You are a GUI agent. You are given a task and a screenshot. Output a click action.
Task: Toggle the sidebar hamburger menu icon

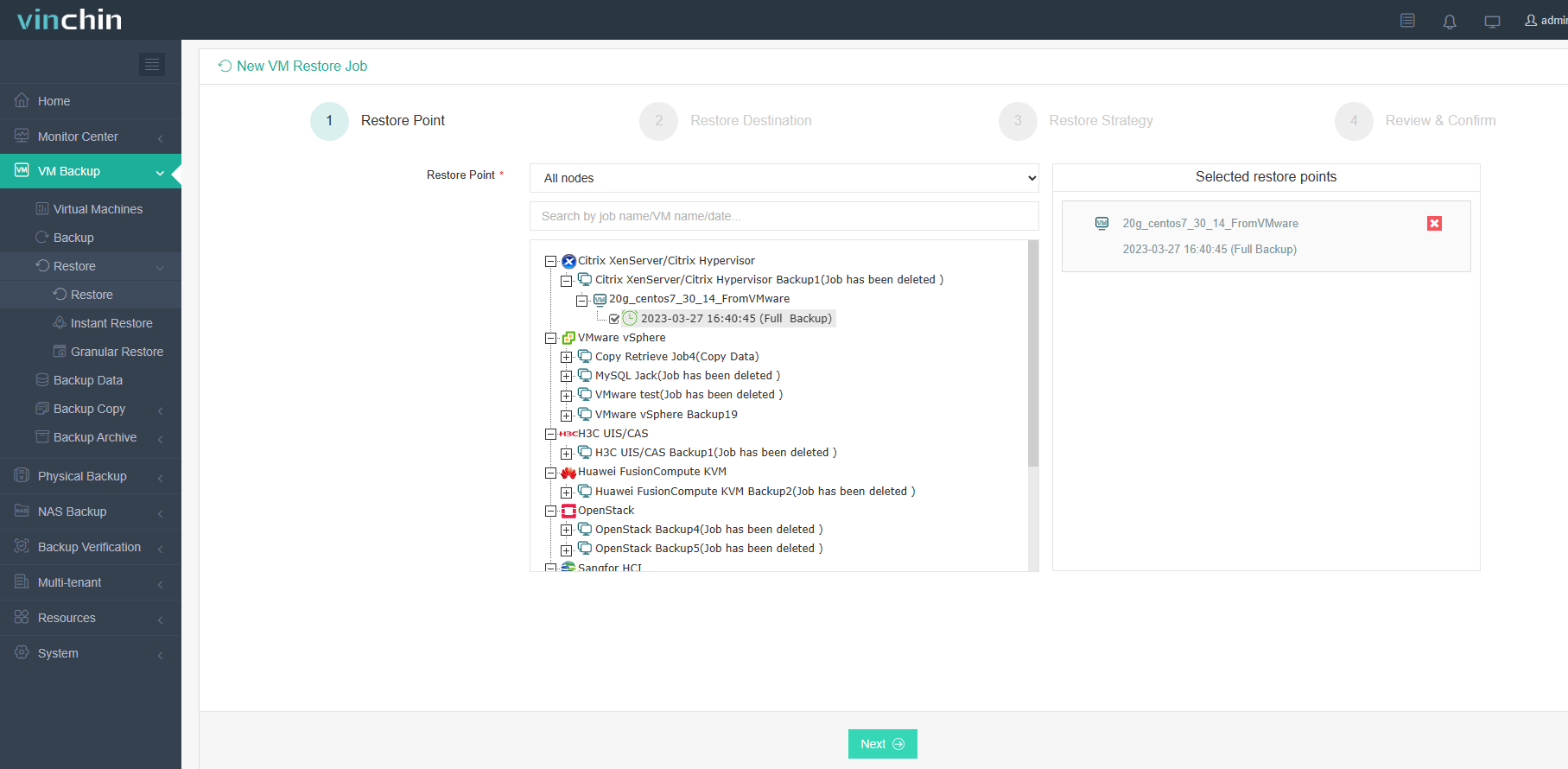click(152, 64)
